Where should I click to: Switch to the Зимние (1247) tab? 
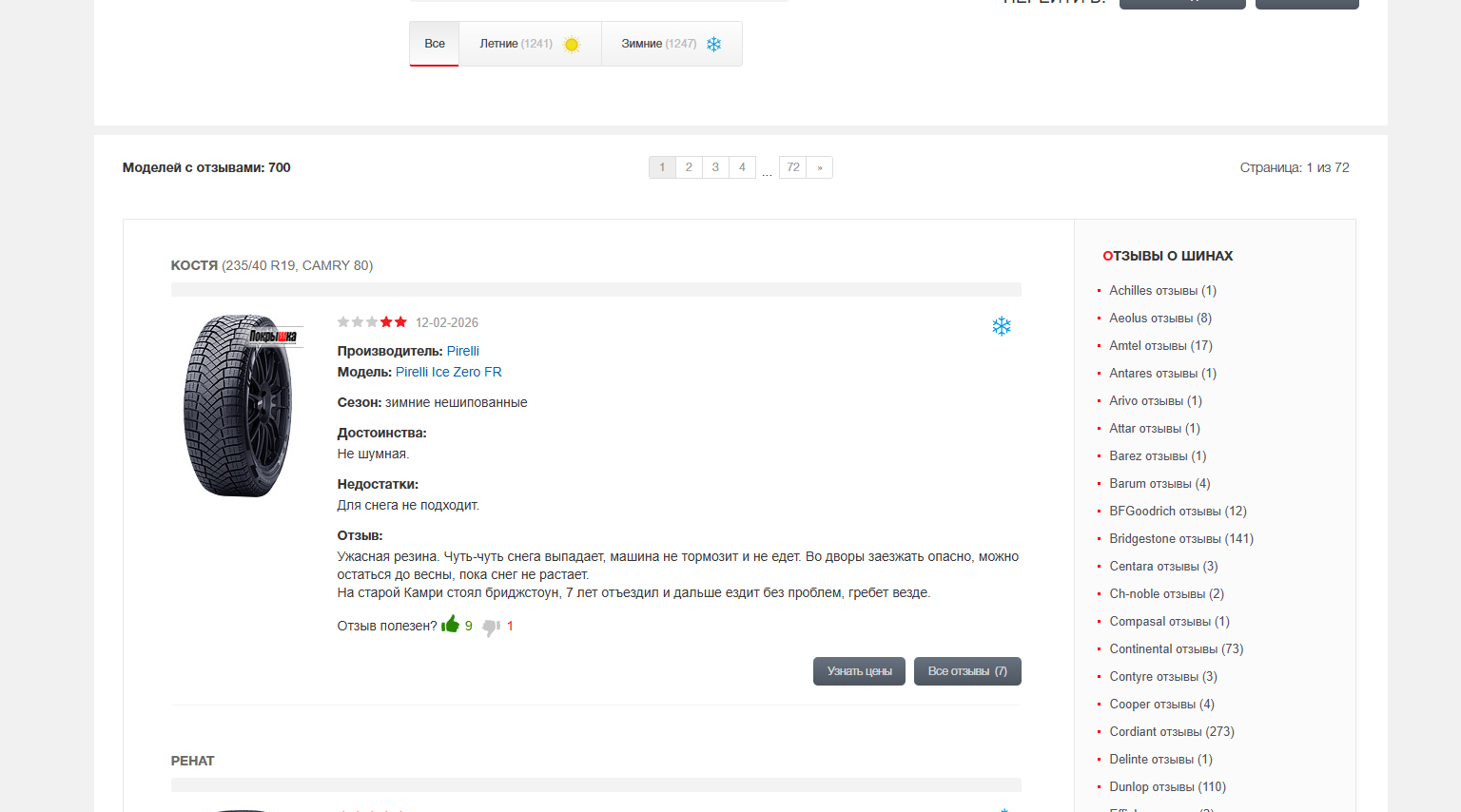click(x=672, y=44)
